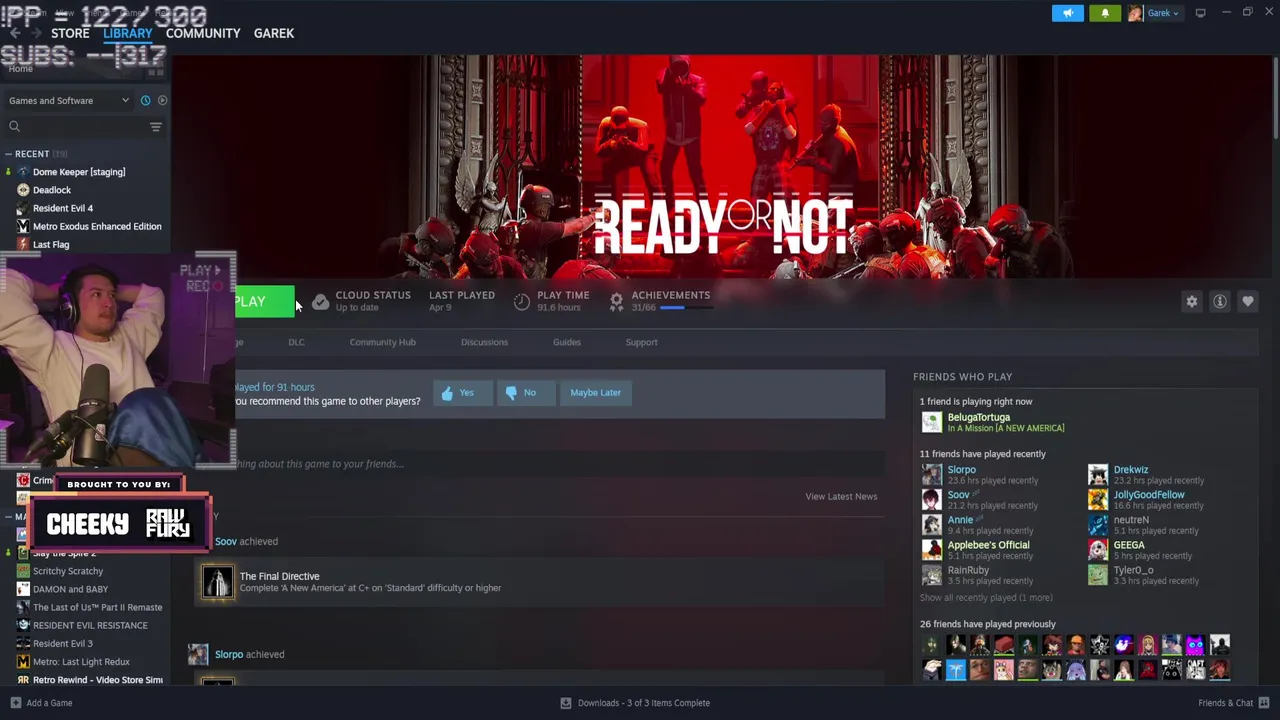The image size is (1280, 720).
Task: Select Resident Evil 4 in library
Action: click(x=63, y=208)
